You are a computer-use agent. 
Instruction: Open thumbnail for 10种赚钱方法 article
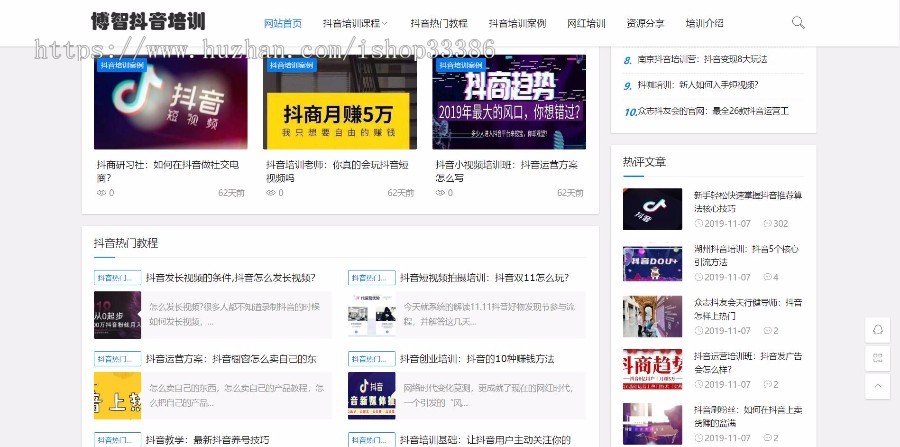point(371,396)
